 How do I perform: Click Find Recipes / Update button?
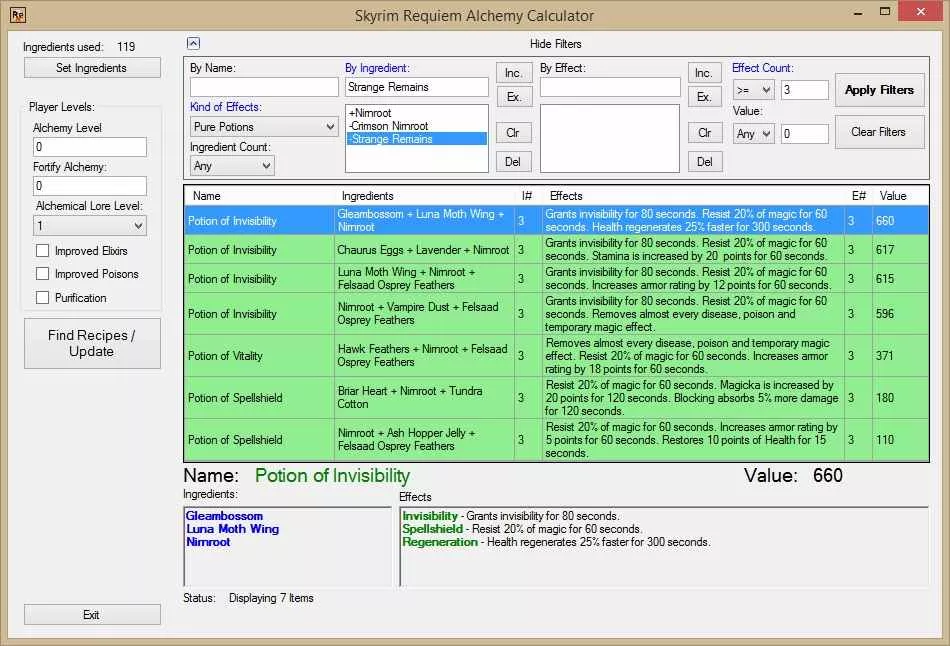click(92, 343)
